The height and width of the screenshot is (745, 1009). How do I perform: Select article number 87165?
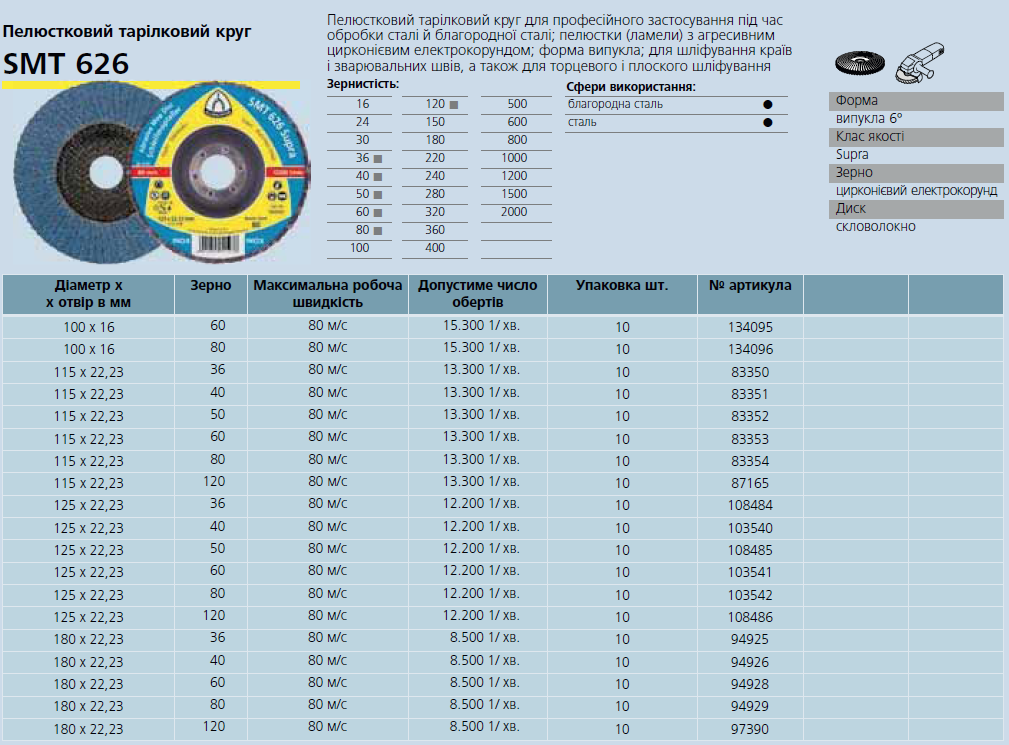tap(750, 483)
